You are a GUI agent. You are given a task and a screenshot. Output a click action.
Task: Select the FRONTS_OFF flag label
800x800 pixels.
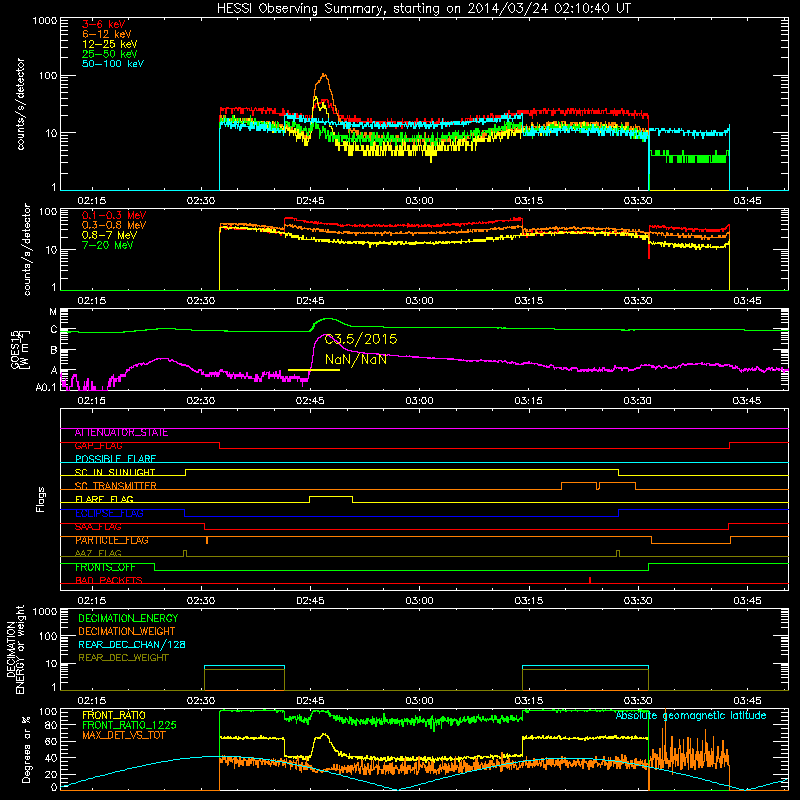pos(105,567)
